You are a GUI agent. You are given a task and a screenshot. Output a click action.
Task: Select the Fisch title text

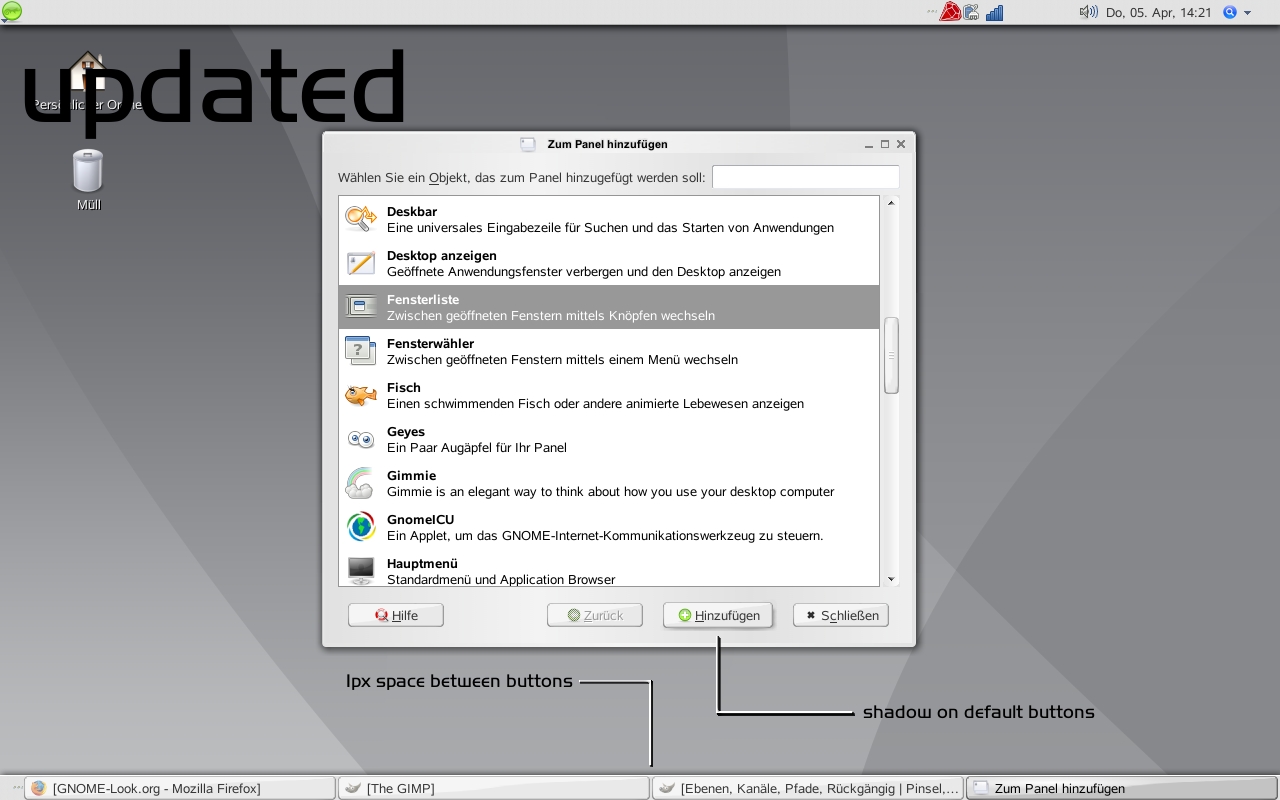(x=404, y=388)
